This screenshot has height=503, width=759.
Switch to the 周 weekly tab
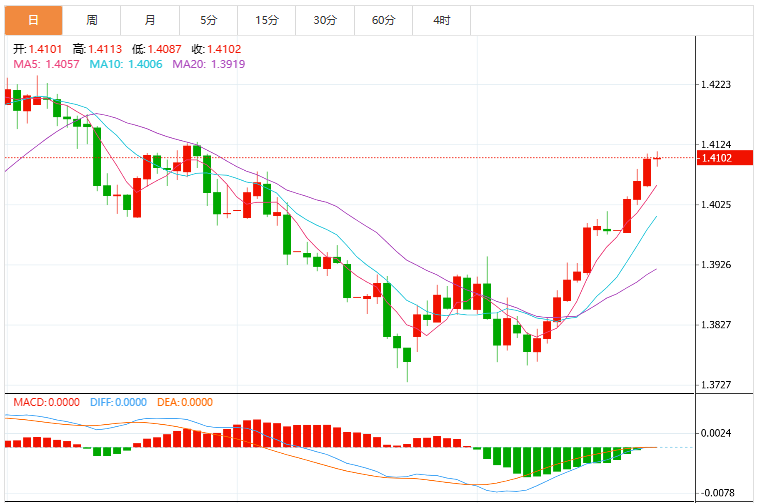(x=91, y=20)
